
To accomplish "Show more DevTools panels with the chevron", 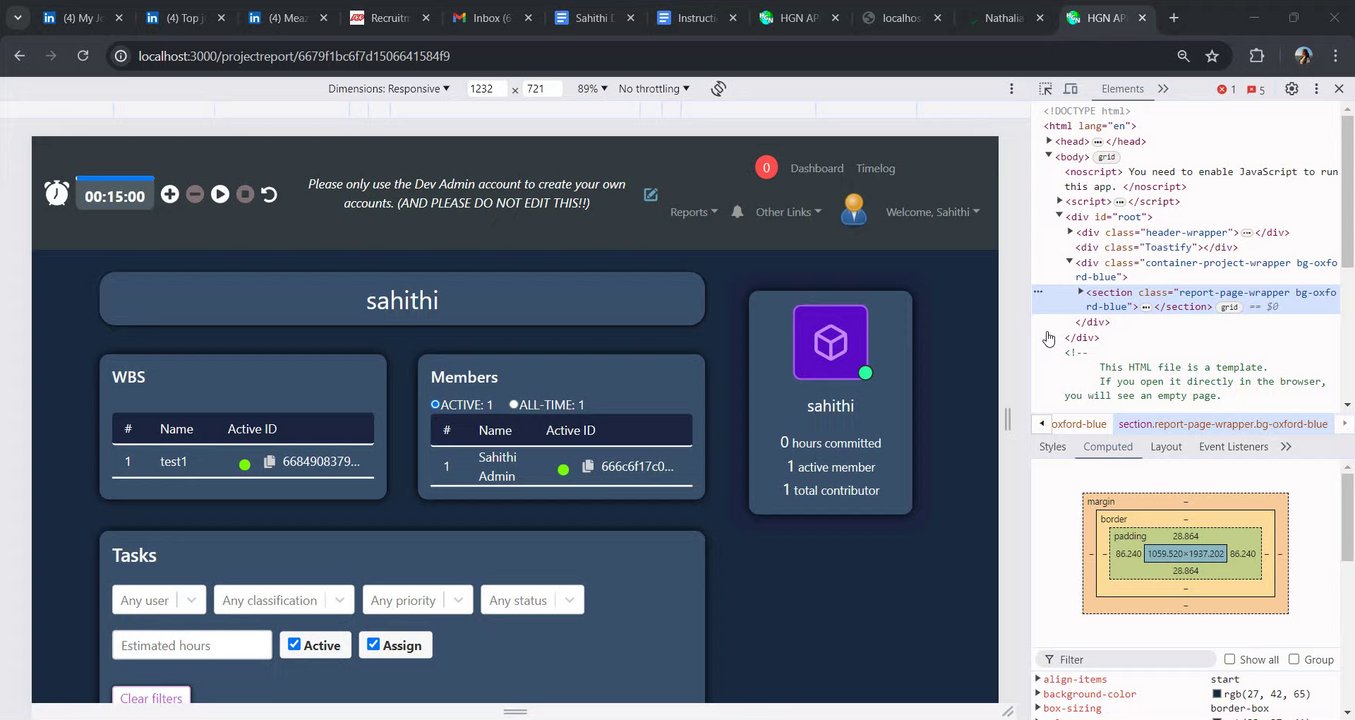I will [1163, 89].
